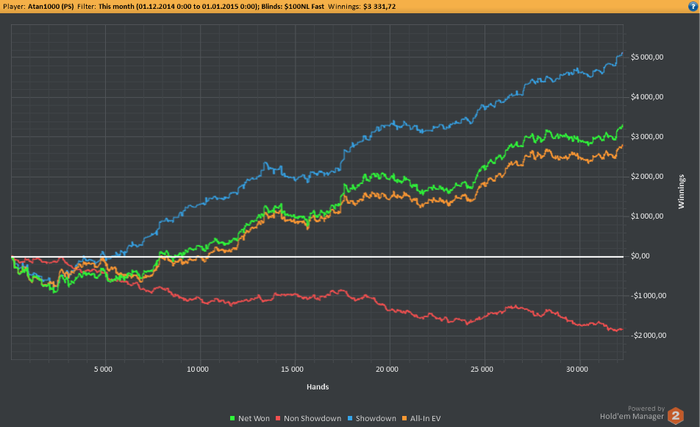The width and height of the screenshot is (700, 427).
Task: Toggle the red Non Showdown legend swatch
Action: coord(278,419)
